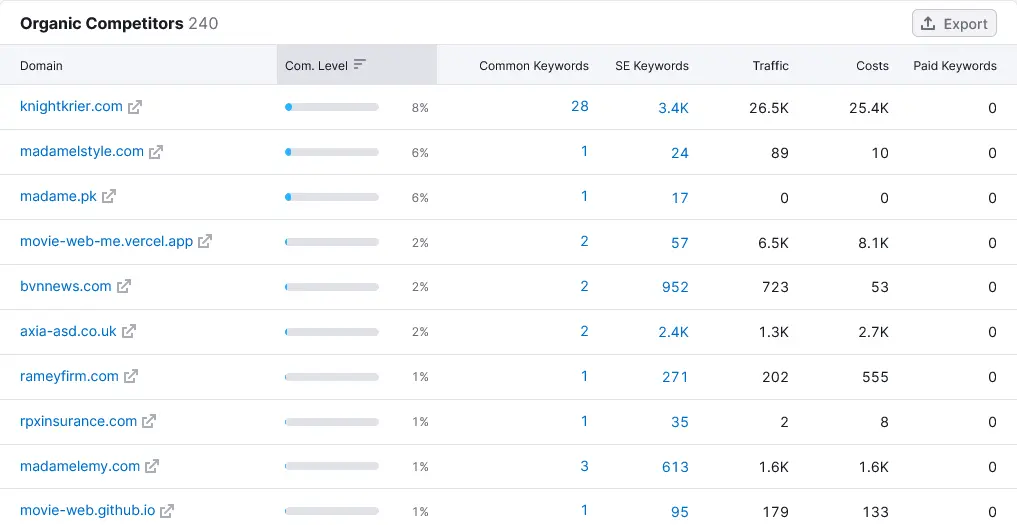Open external link icon for movie-web-me.vercel.app
The image size is (1017, 525).
(x=205, y=241)
